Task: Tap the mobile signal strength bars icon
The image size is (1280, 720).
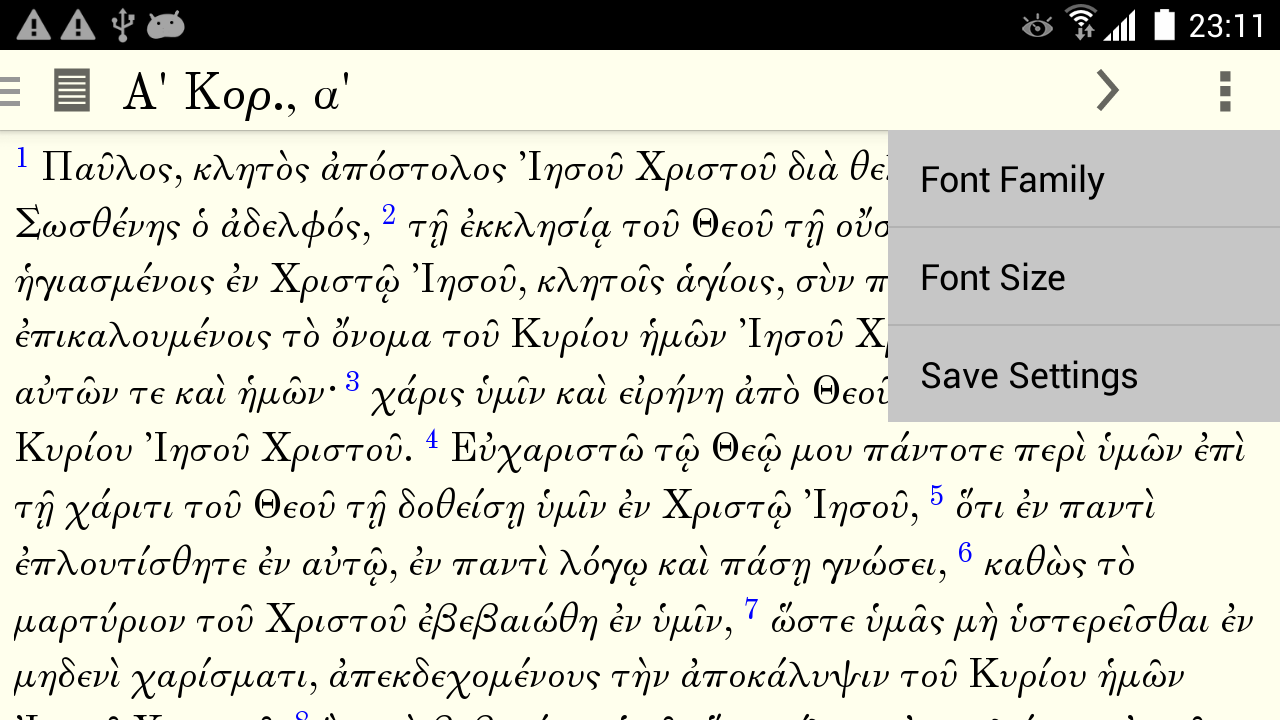Action: tap(1120, 25)
